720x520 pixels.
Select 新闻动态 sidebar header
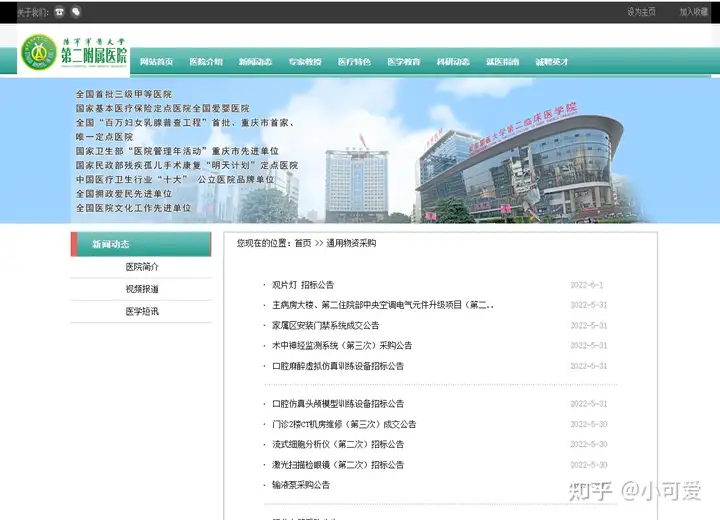pos(141,244)
